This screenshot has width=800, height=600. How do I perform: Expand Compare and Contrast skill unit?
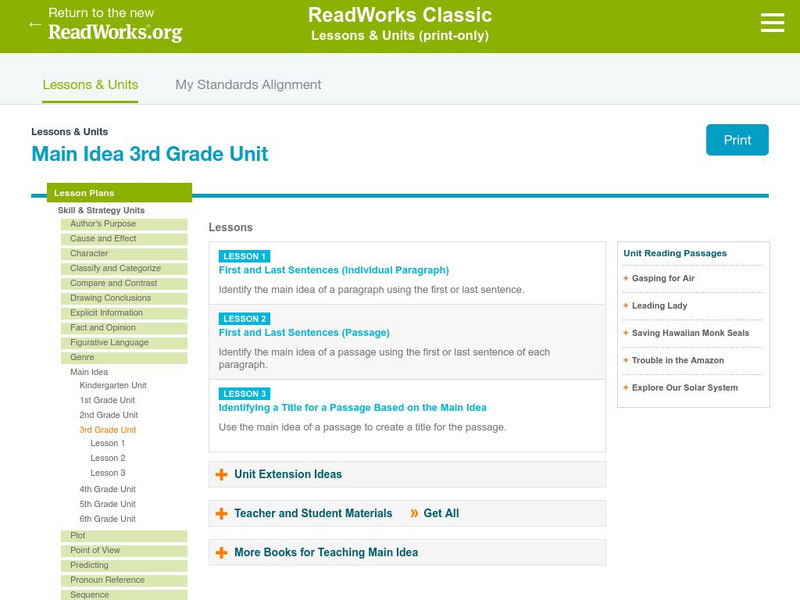[x=124, y=283]
